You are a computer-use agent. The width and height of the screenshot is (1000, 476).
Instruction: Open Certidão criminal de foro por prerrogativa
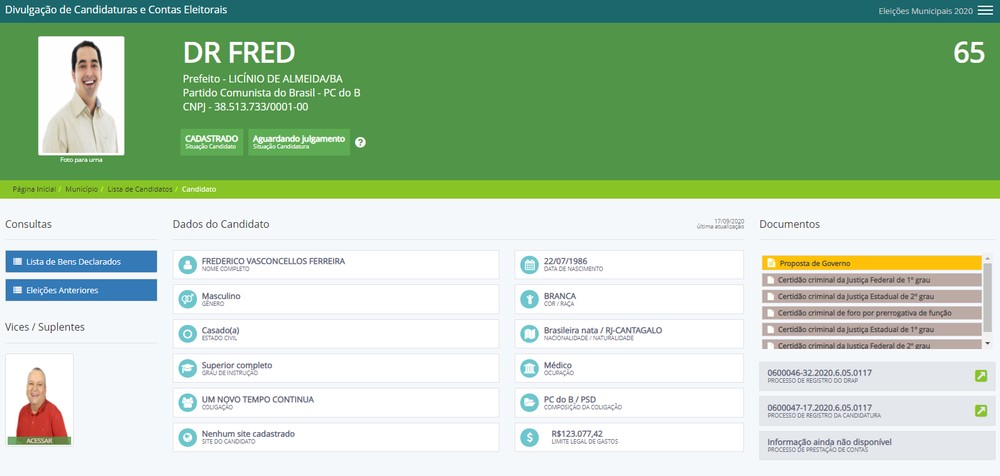tap(865, 313)
